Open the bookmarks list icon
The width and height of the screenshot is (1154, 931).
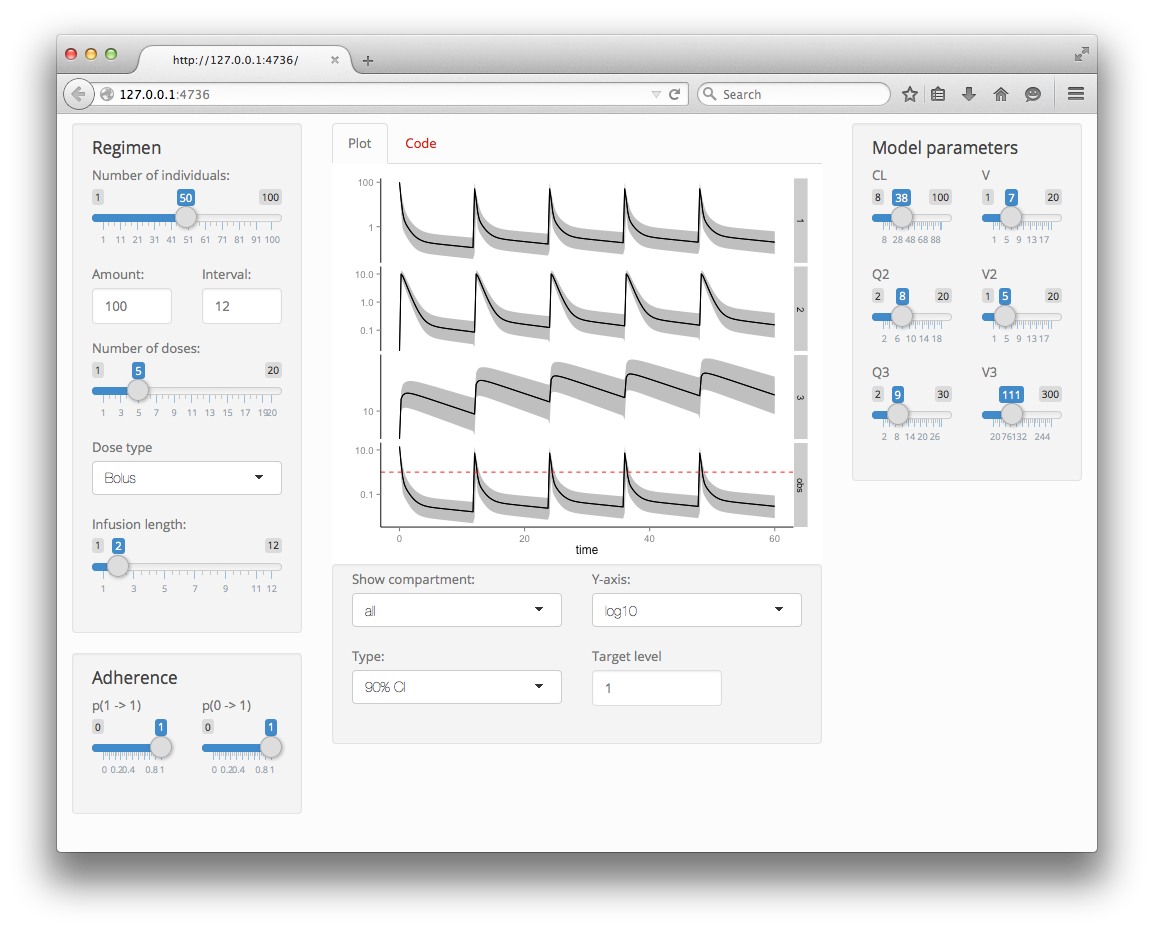938,94
